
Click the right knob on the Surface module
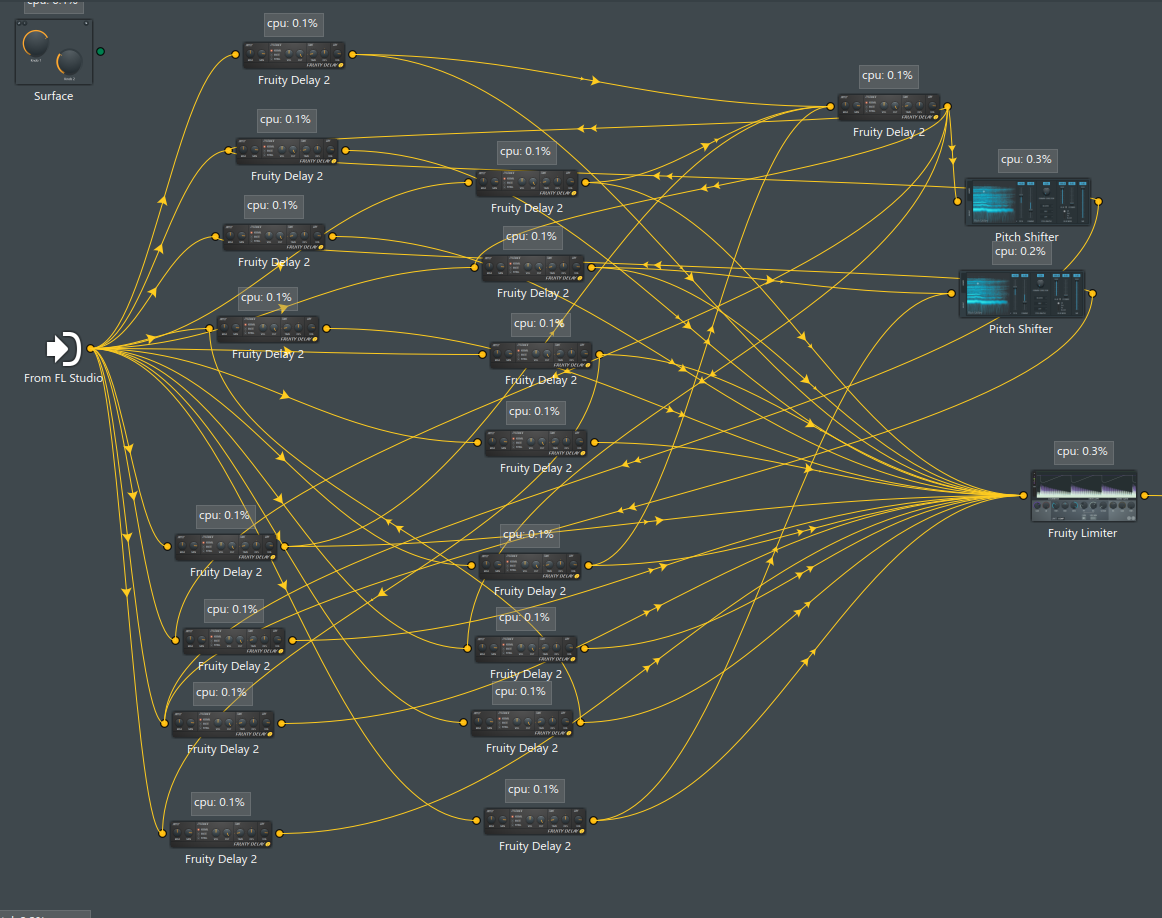click(69, 61)
